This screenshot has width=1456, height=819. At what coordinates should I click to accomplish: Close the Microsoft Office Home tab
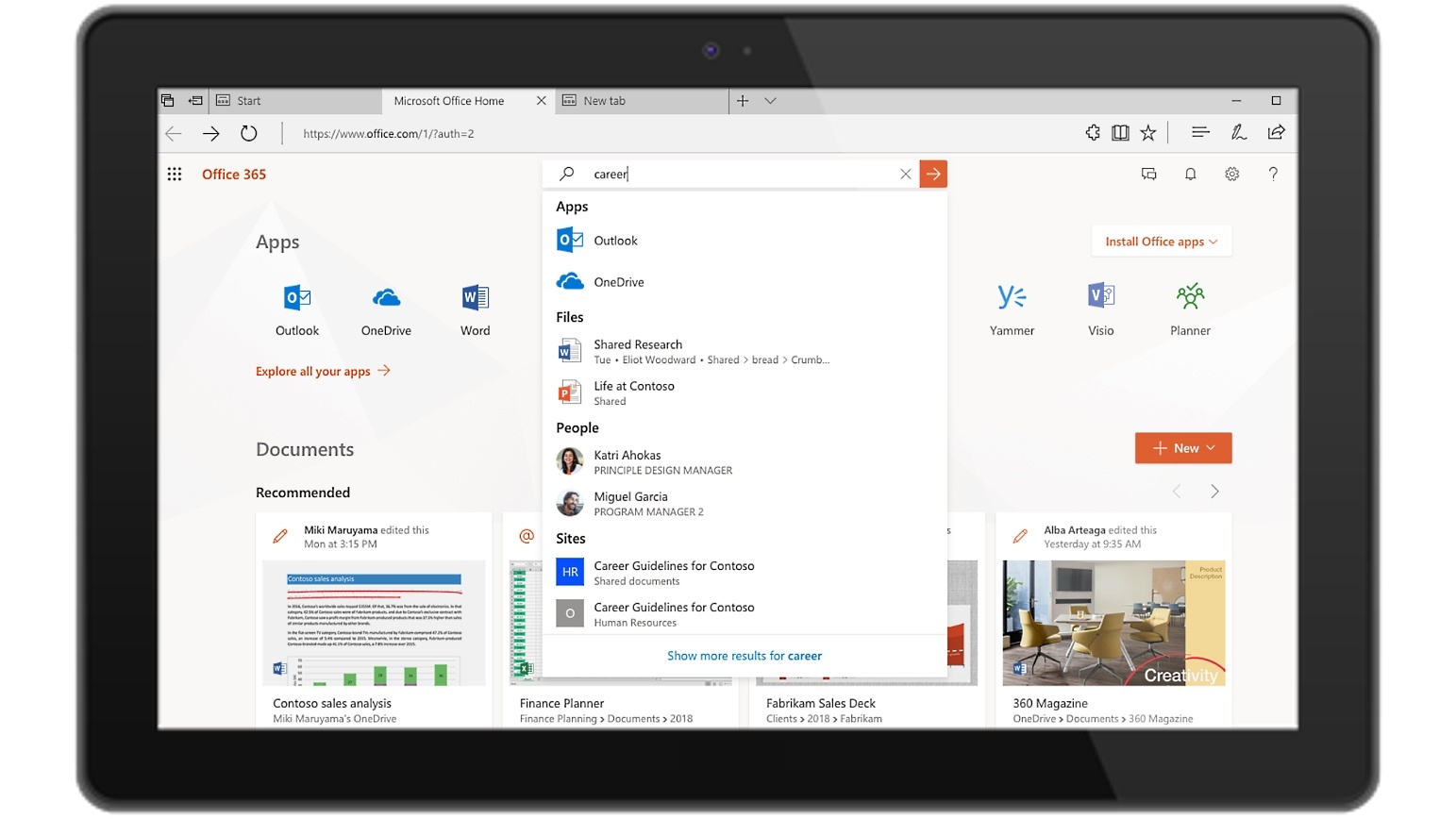pos(541,100)
